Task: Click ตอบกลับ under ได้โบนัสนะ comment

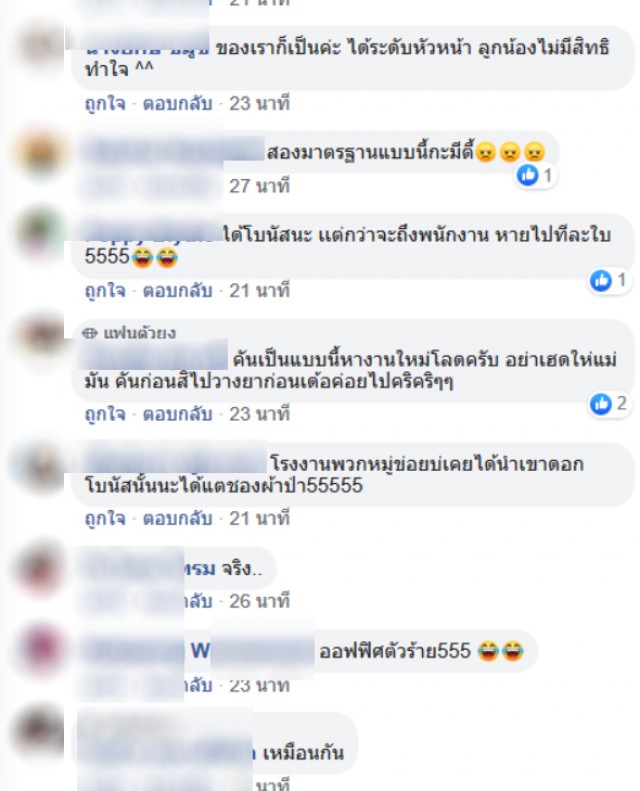Action: click(x=177, y=291)
